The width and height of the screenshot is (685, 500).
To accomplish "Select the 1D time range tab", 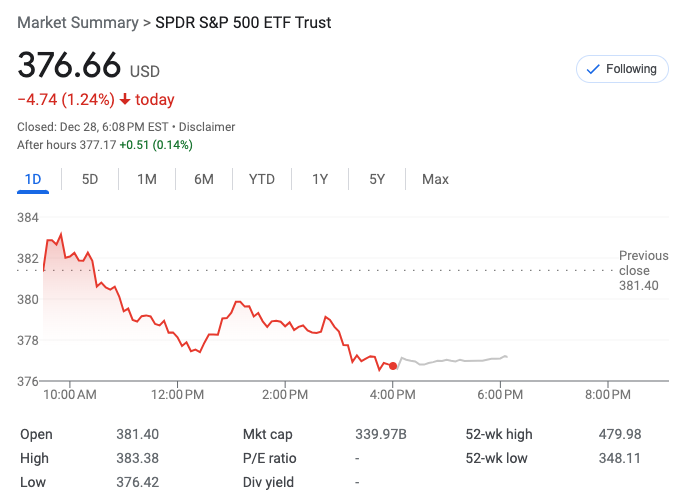I will click(33, 179).
